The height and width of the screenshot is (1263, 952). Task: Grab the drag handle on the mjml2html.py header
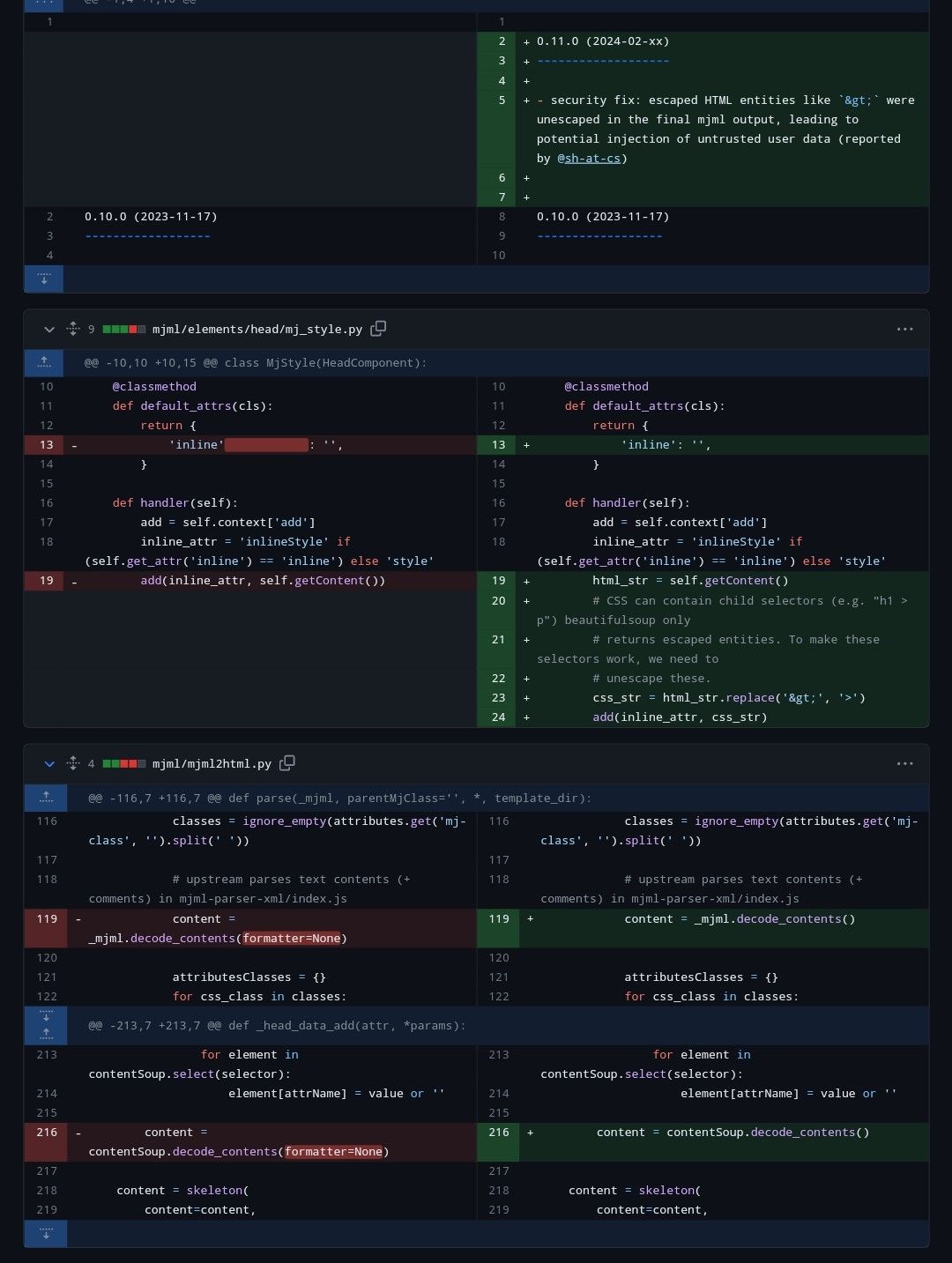72,763
